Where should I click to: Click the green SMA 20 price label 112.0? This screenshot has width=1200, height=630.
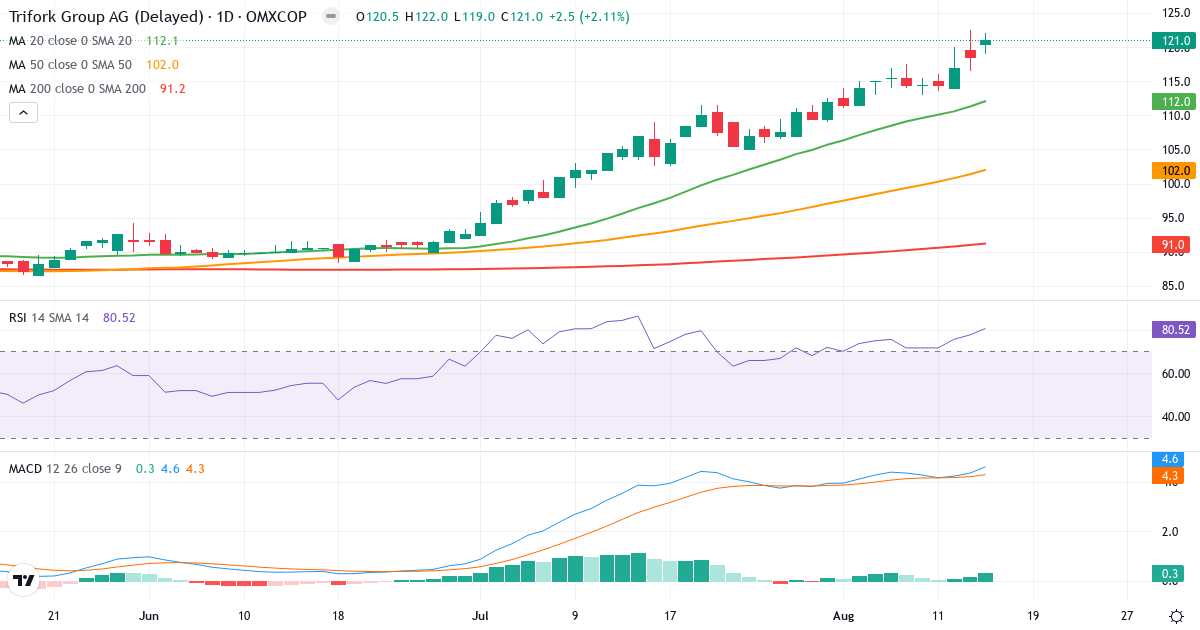[1174, 101]
